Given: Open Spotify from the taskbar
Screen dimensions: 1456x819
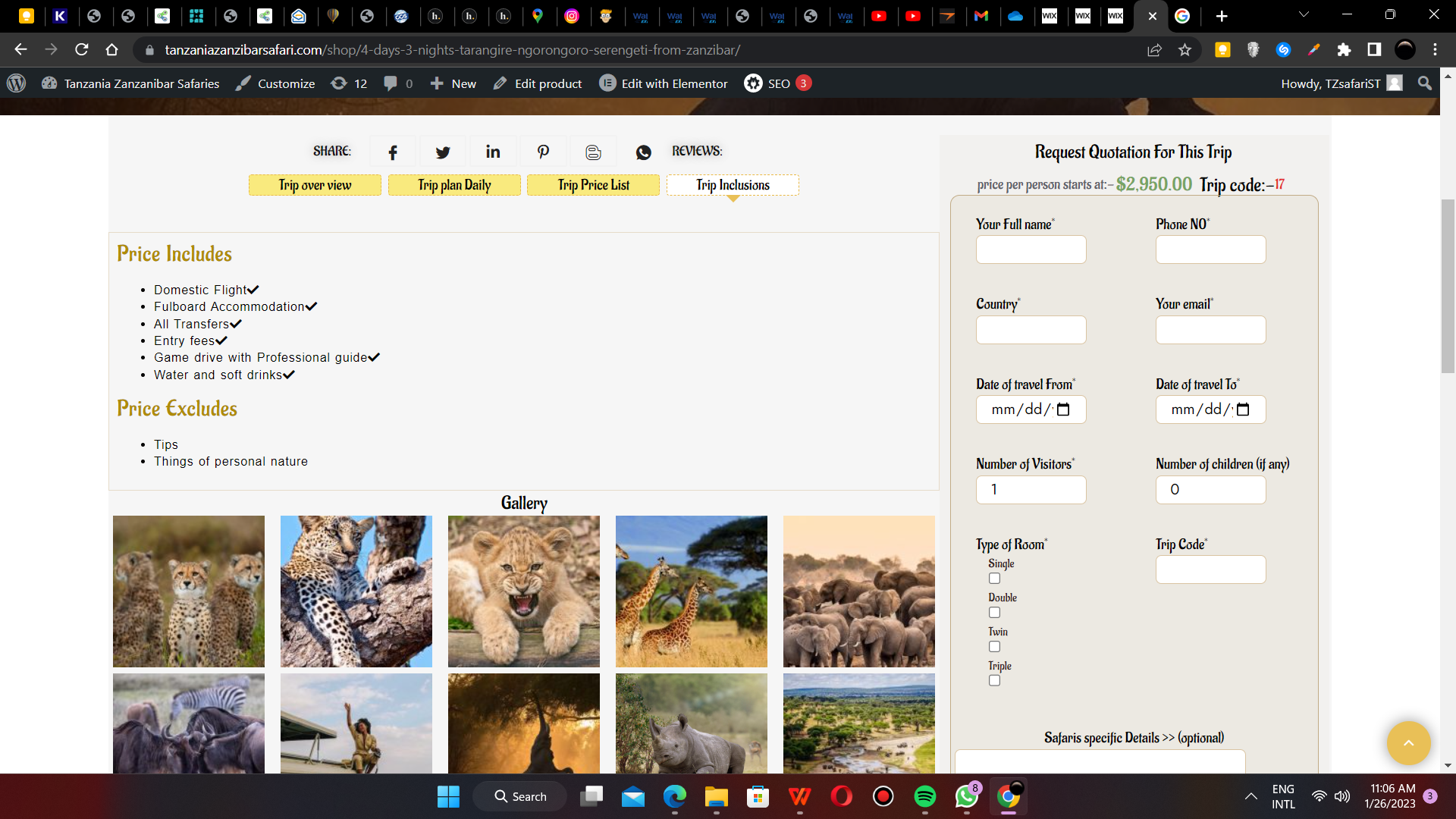Looking at the screenshot, I should tap(924, 796).
